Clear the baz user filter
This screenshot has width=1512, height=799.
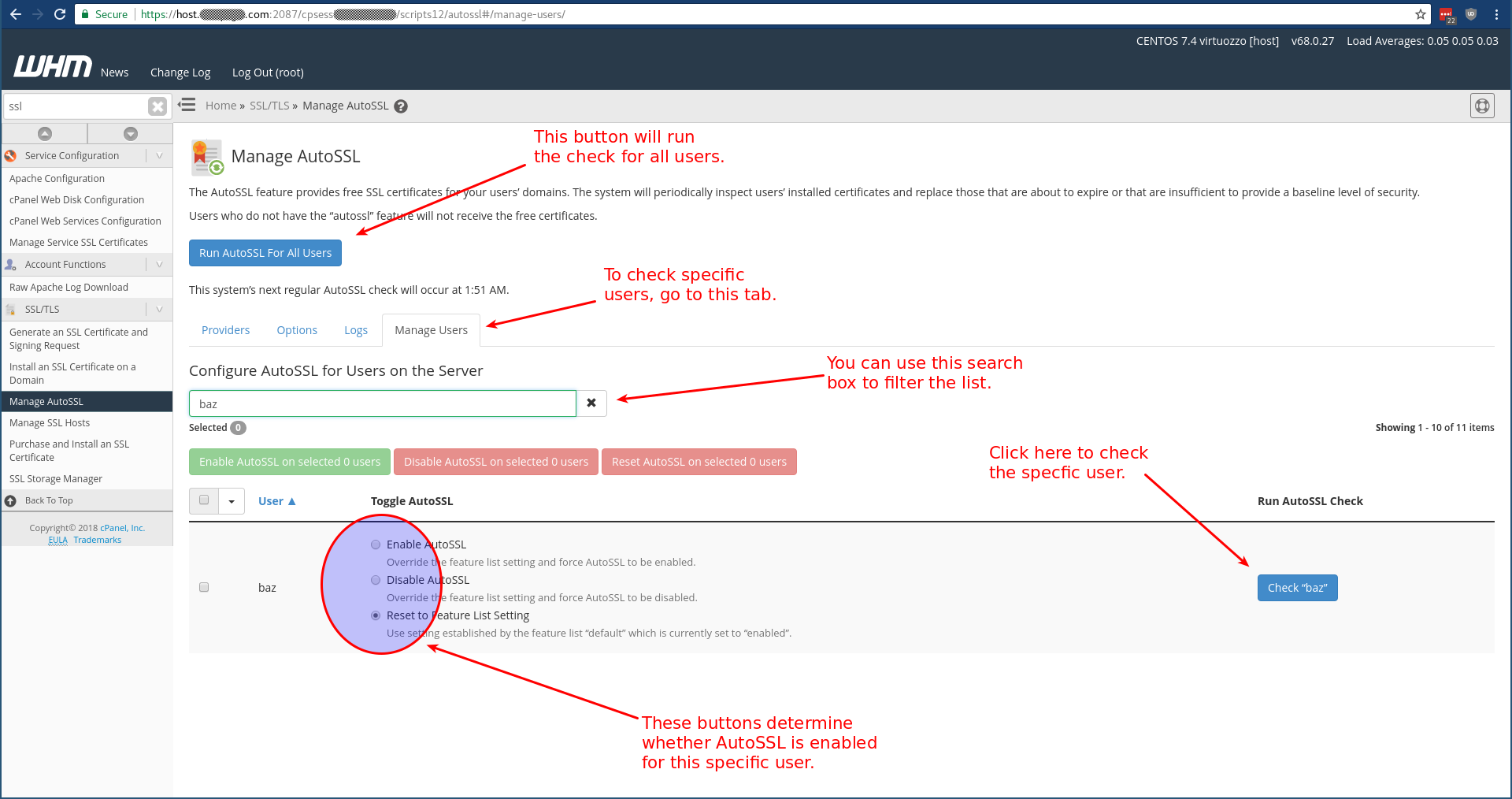pyautogui.click(x=591, y=403)
